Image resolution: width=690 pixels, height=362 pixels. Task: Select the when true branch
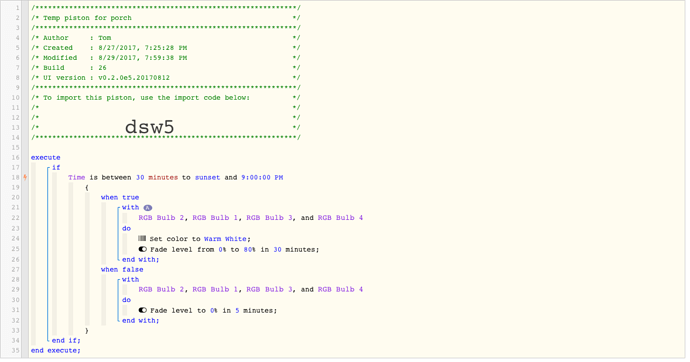point(120,197)
